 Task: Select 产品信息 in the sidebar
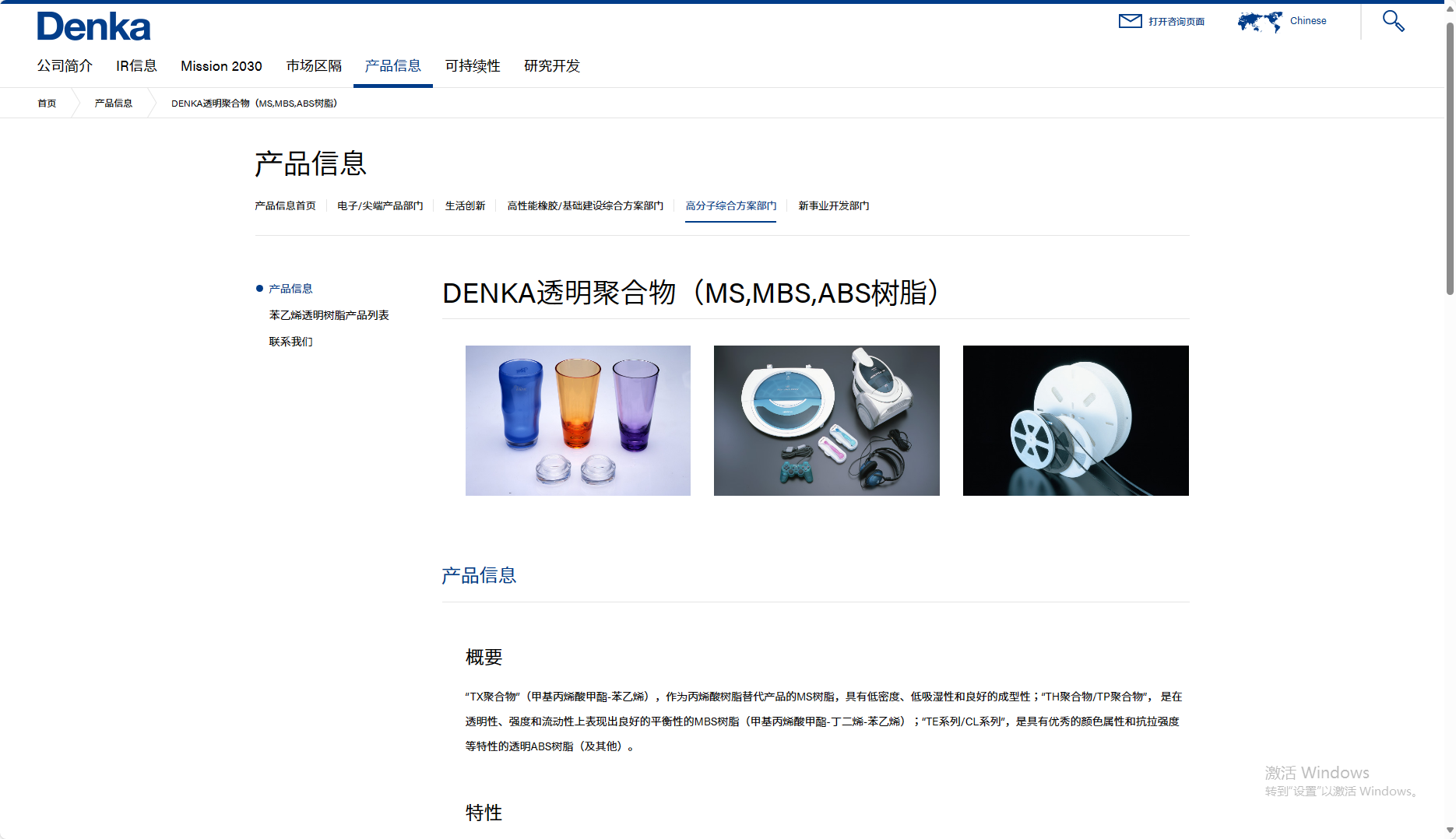coord(290,289)
